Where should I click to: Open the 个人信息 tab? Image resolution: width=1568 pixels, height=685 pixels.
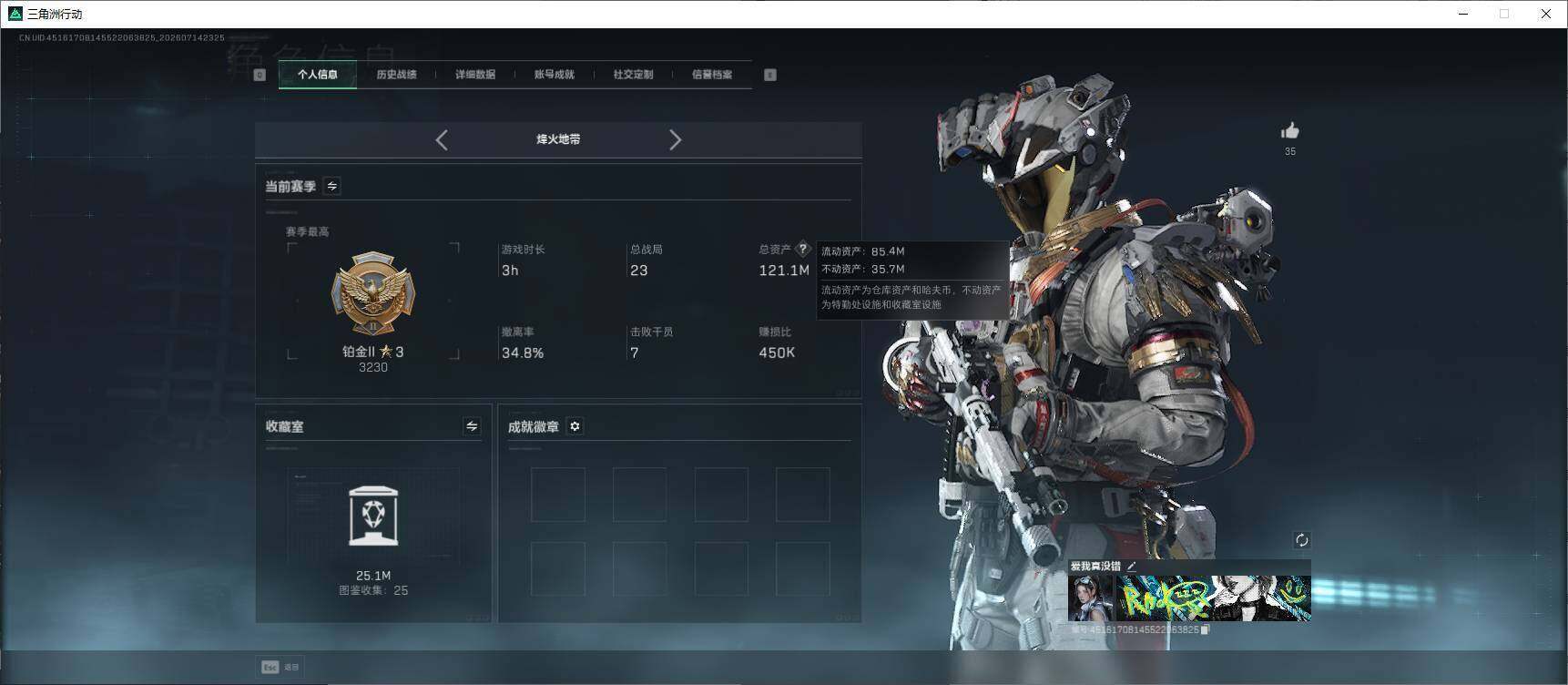(x=317, y=75)
